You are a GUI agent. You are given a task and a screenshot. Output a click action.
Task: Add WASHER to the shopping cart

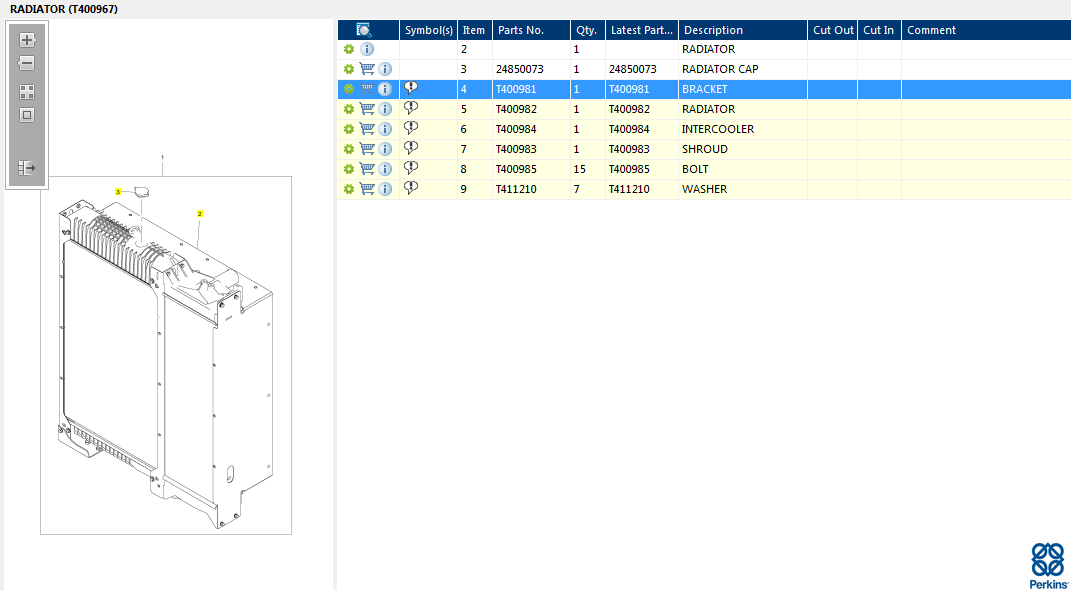[367, 189]
